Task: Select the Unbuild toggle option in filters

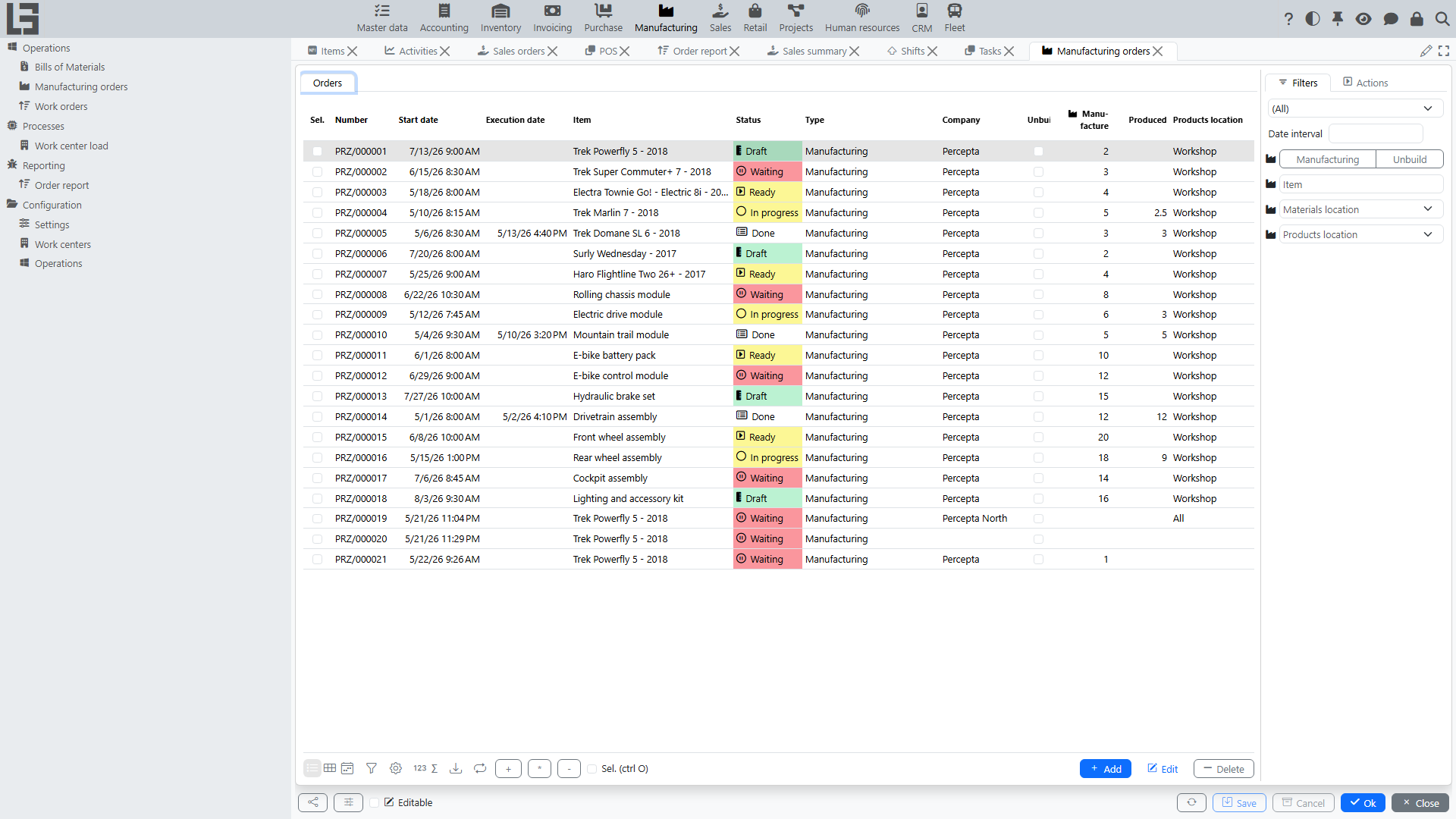Action: click(x=1409, y=159)
